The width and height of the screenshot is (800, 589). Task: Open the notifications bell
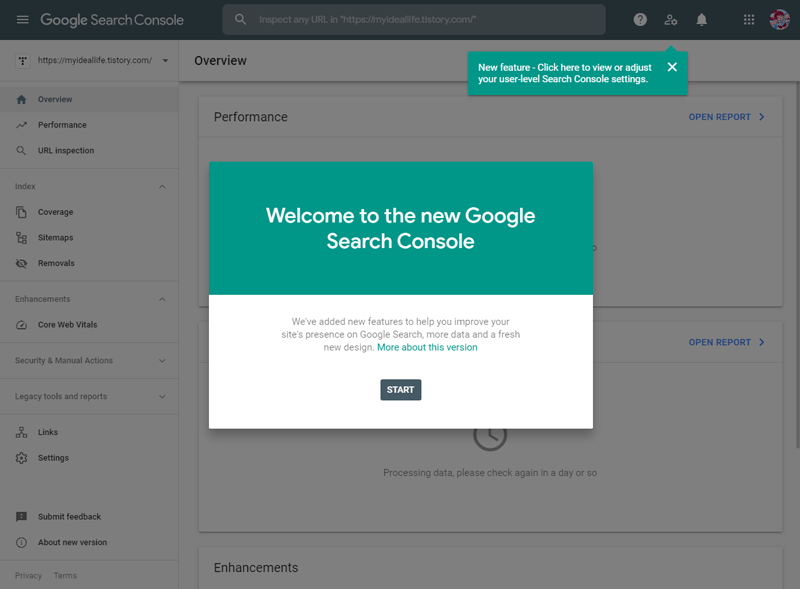[702, 20]
